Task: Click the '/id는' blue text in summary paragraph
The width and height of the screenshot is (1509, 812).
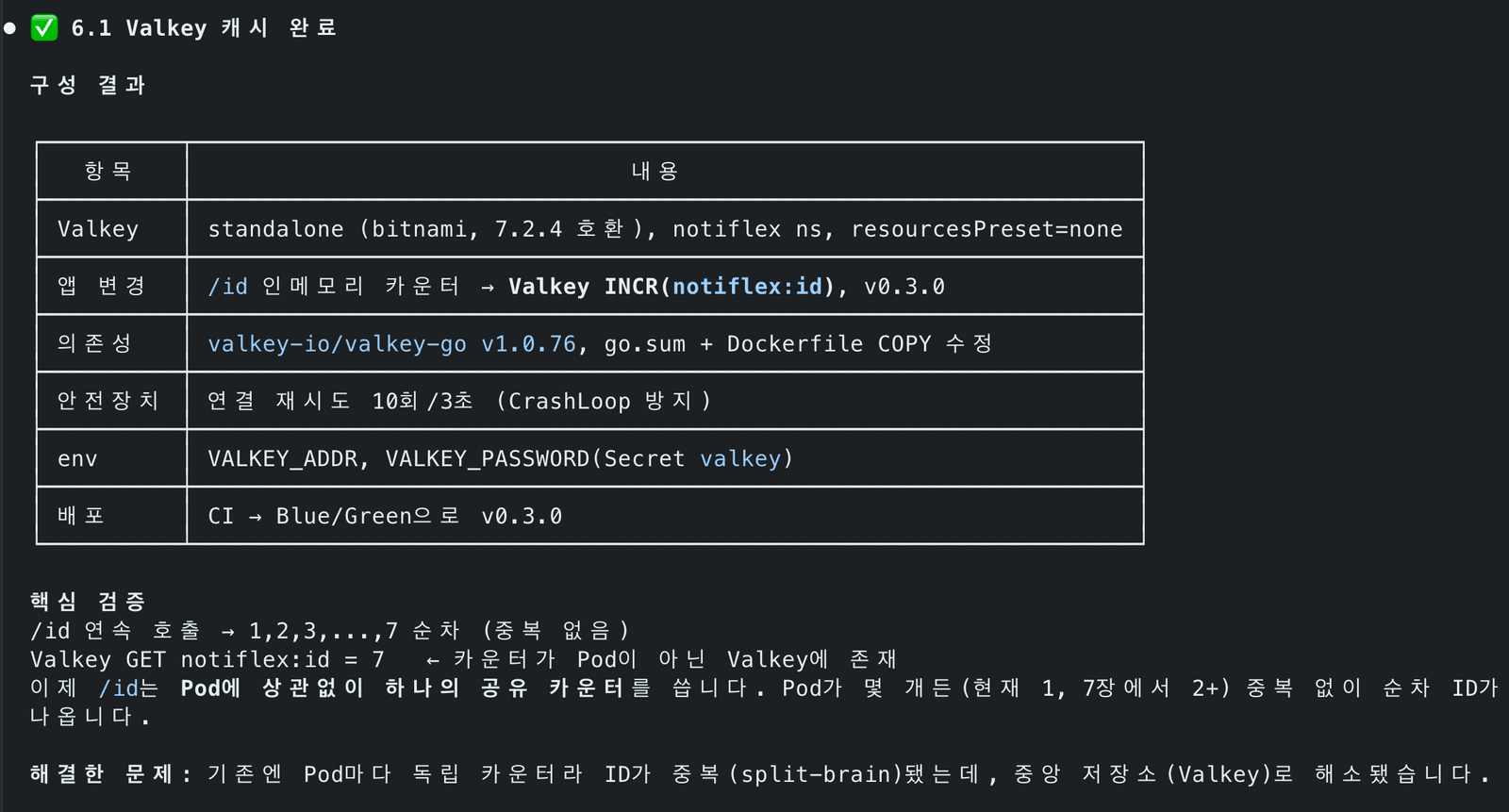Action: click(128, 688)
